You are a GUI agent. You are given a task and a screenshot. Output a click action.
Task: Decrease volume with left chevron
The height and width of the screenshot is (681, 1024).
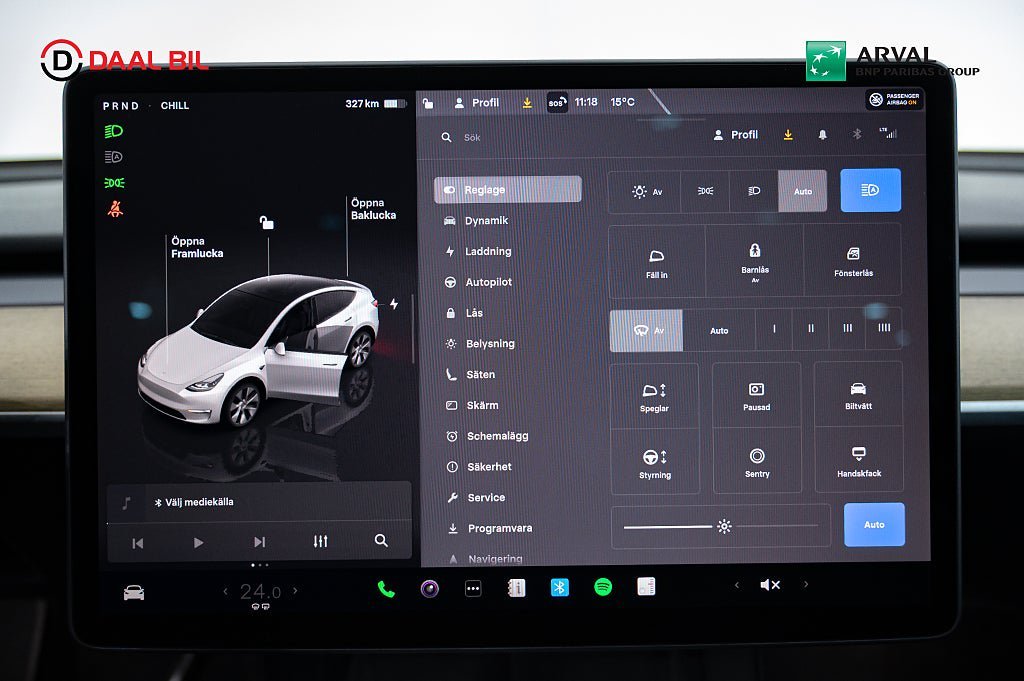coord(737,585)
